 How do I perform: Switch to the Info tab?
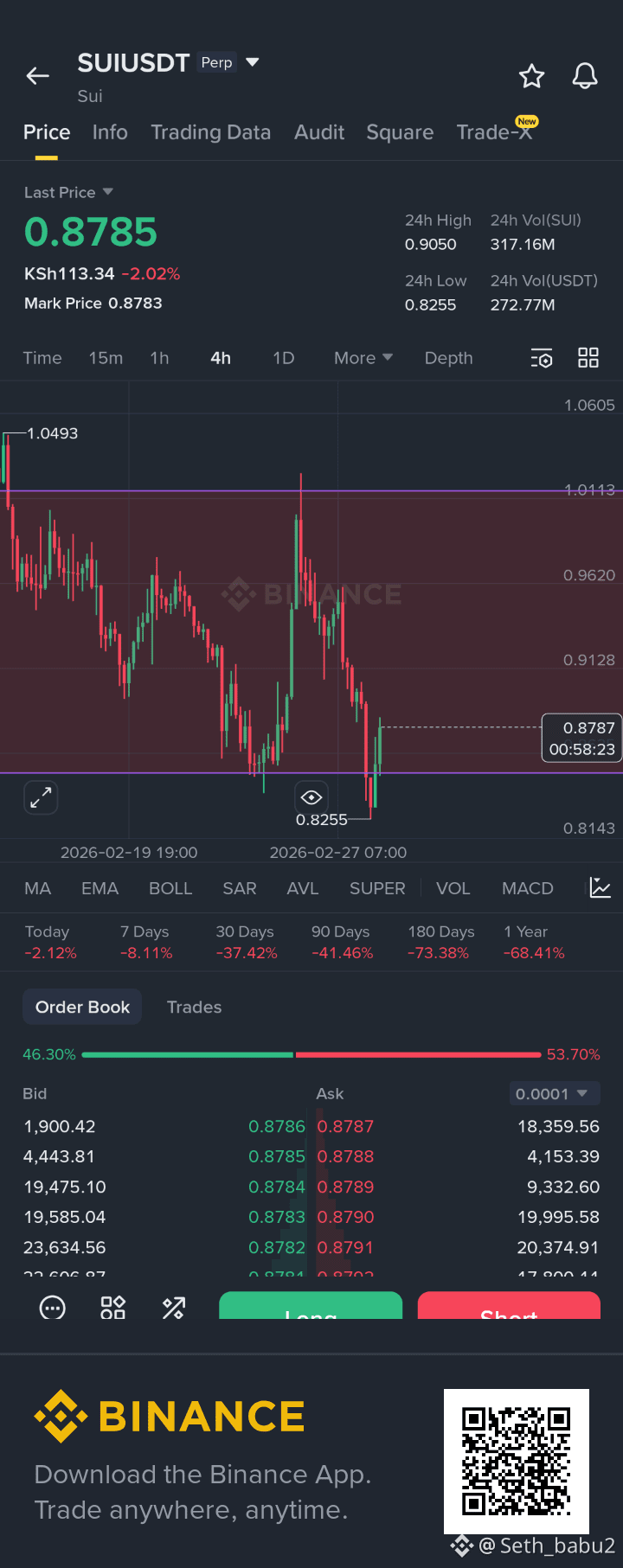pos(110,132)
